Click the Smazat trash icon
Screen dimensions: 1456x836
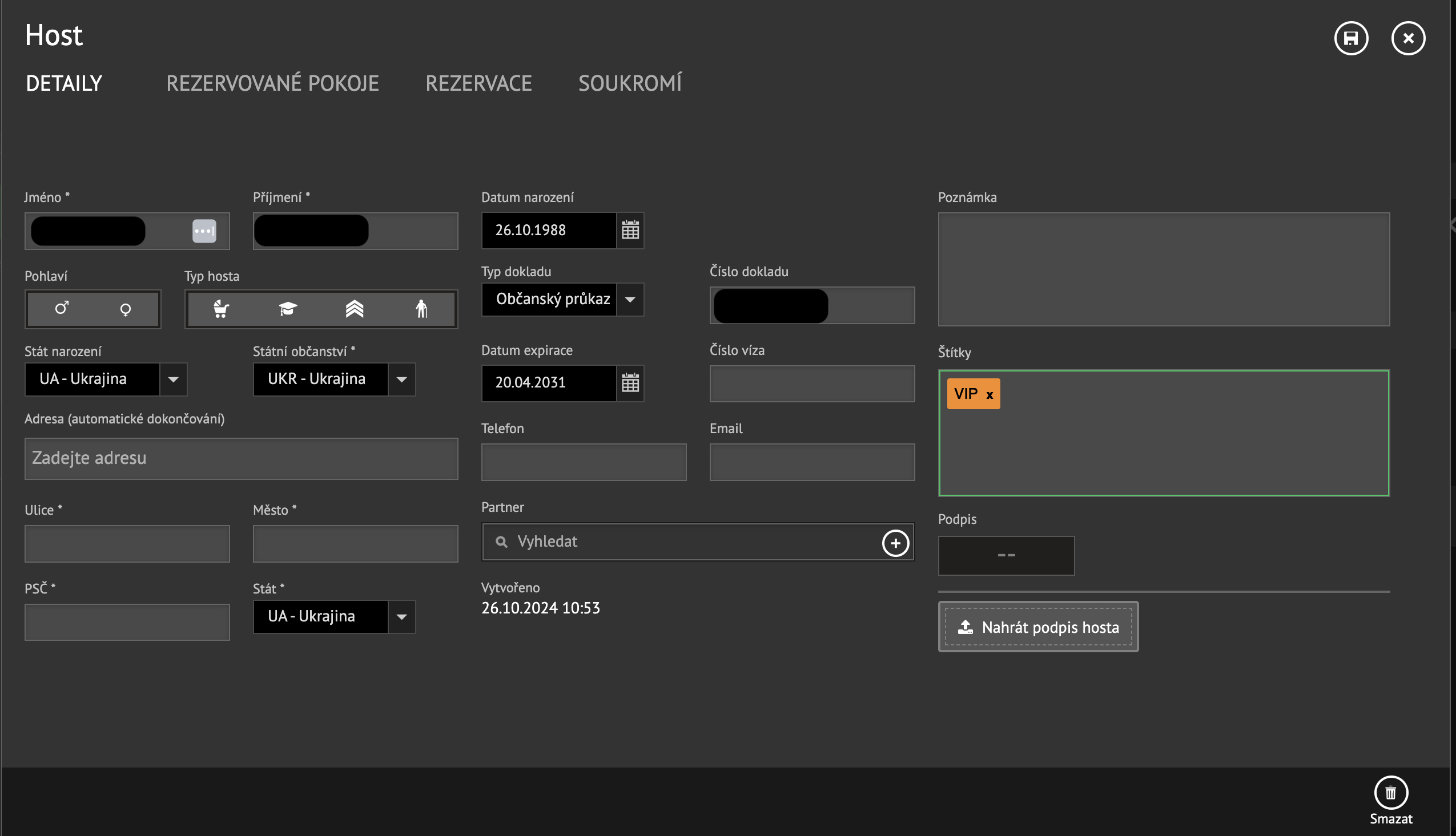click(1390, 793)
